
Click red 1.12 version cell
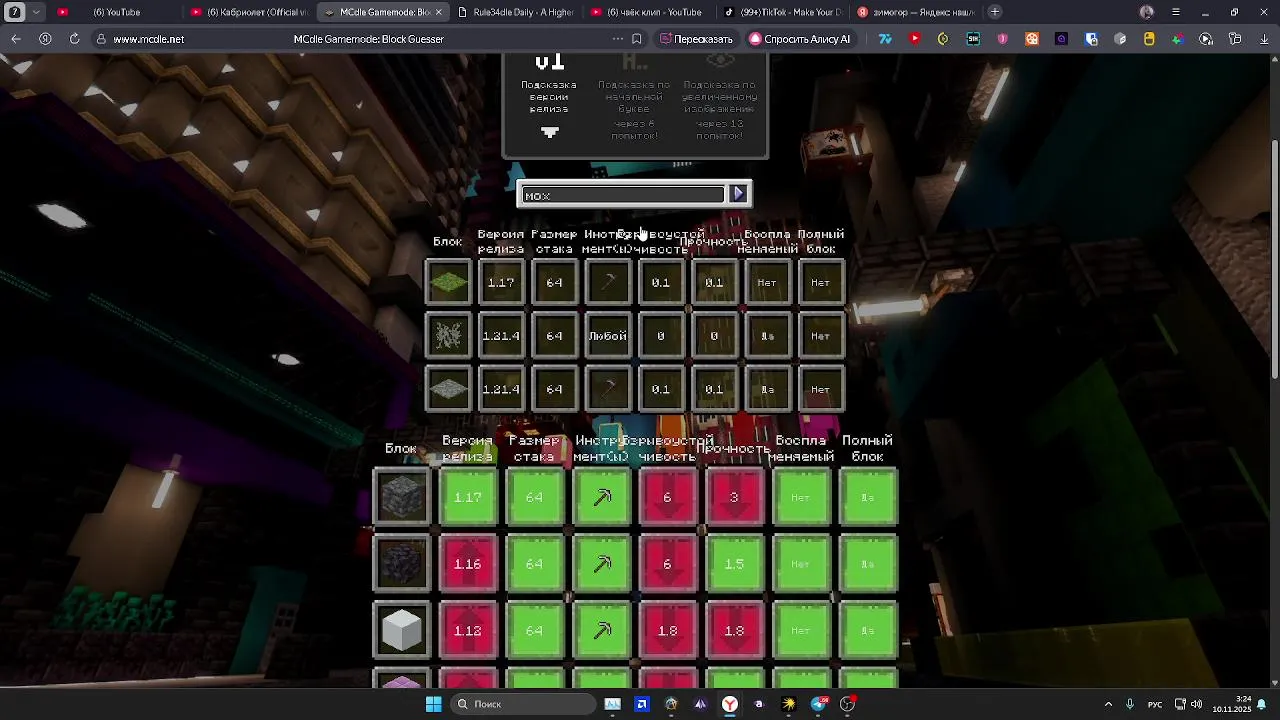468,631
